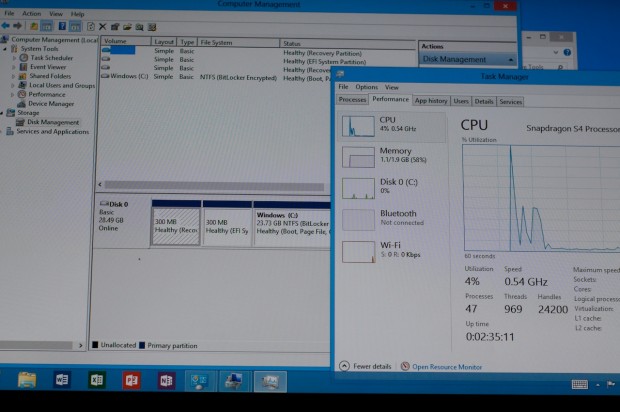
Task: Select Wi-Fi performance item
Action: tap(392, 251)
